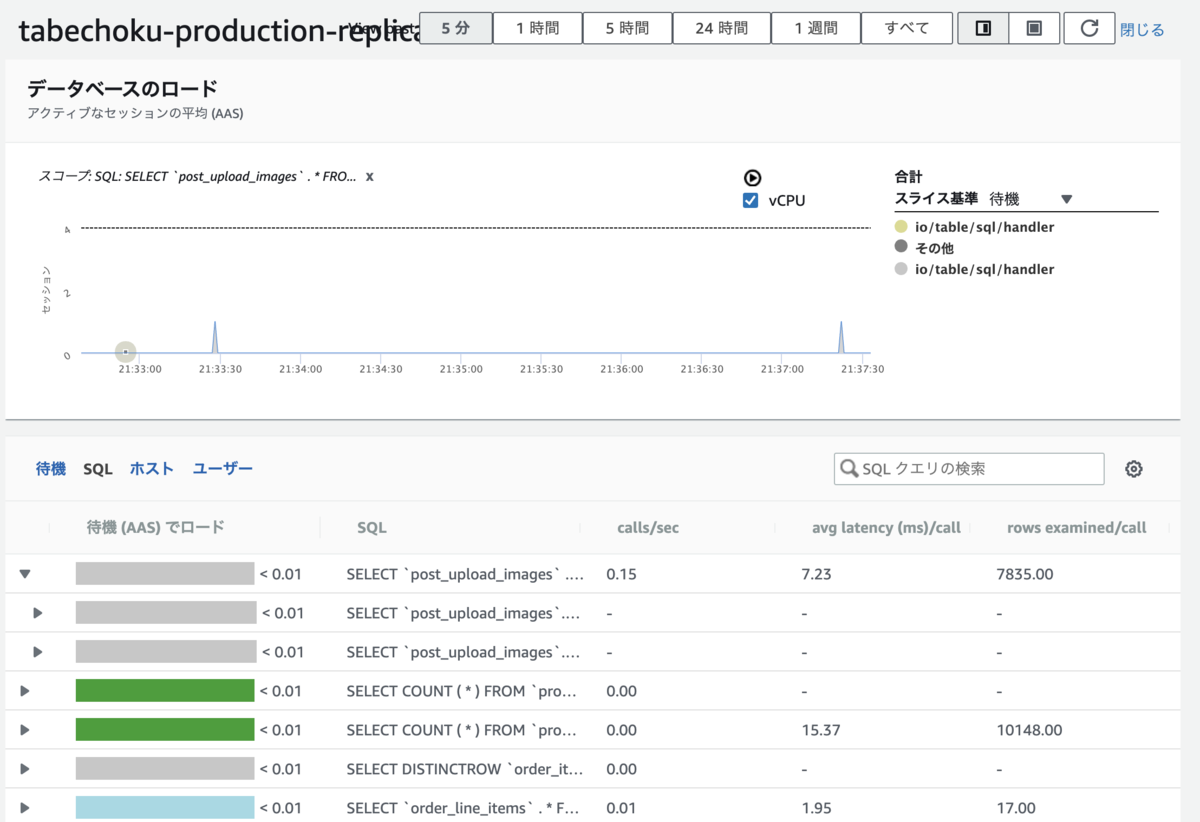The image size is (1200, 822).
Task: Click the データベースのロード heading
Action: (123, 88)
